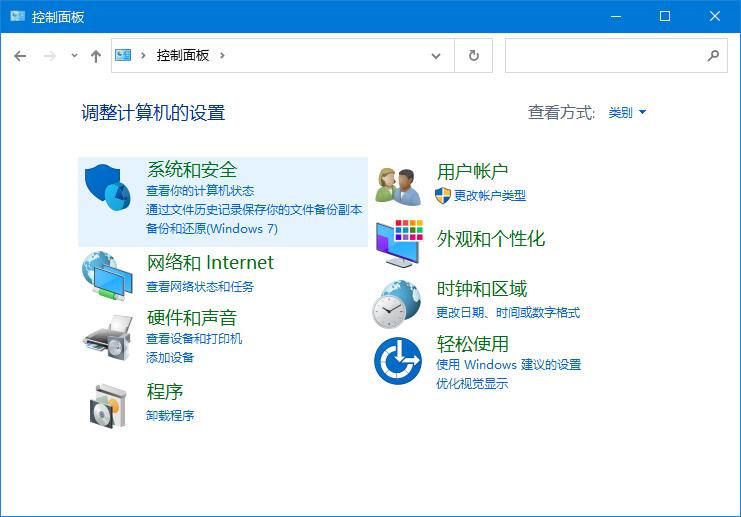Click the 更改帐户类型 link
Image resolution: width=741 pixels, height=517 pixels.
tap(490, 195)
